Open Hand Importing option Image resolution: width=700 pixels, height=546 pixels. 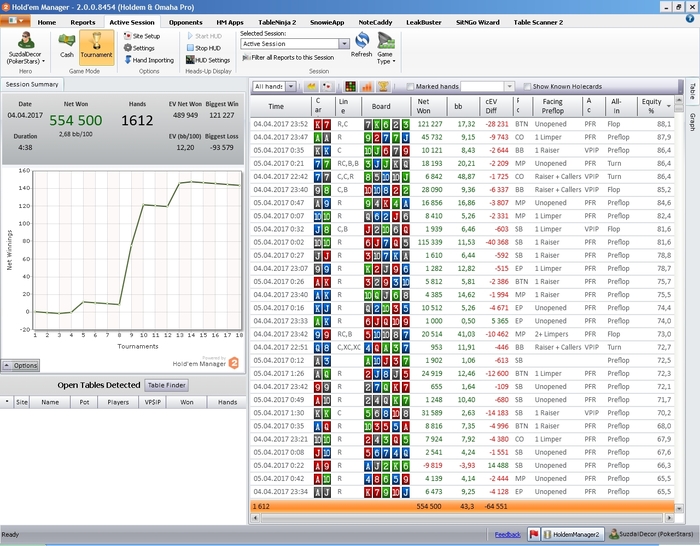pos(149,60)
